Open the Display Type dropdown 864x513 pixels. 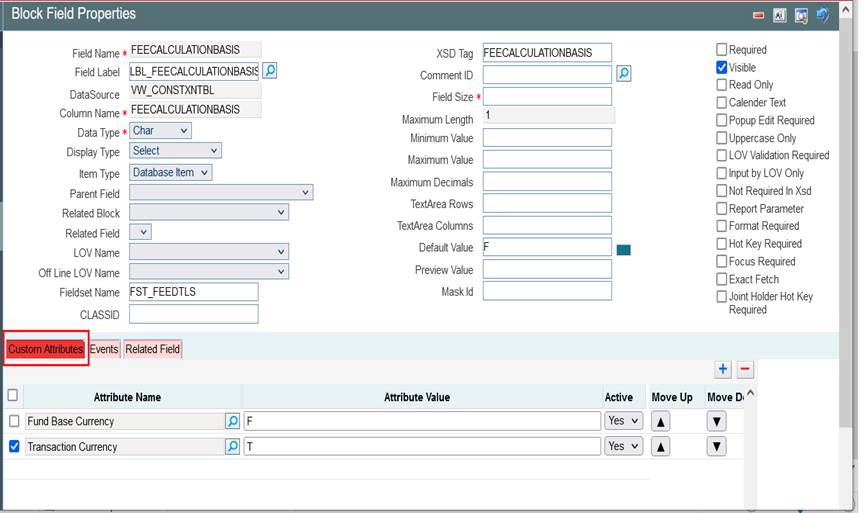[x=175, y=150]
